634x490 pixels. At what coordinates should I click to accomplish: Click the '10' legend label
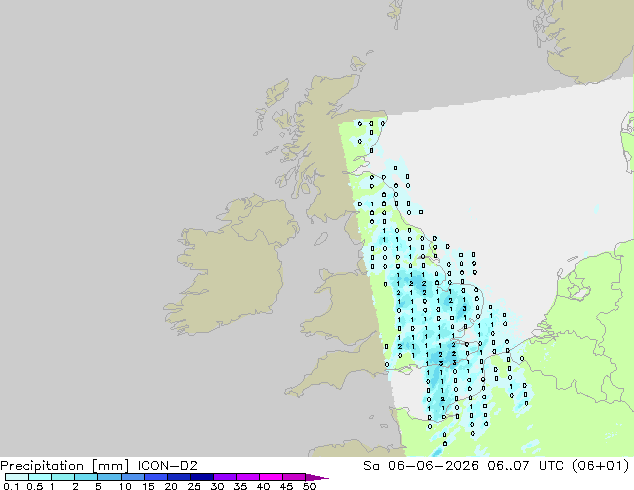pos(125,486)
